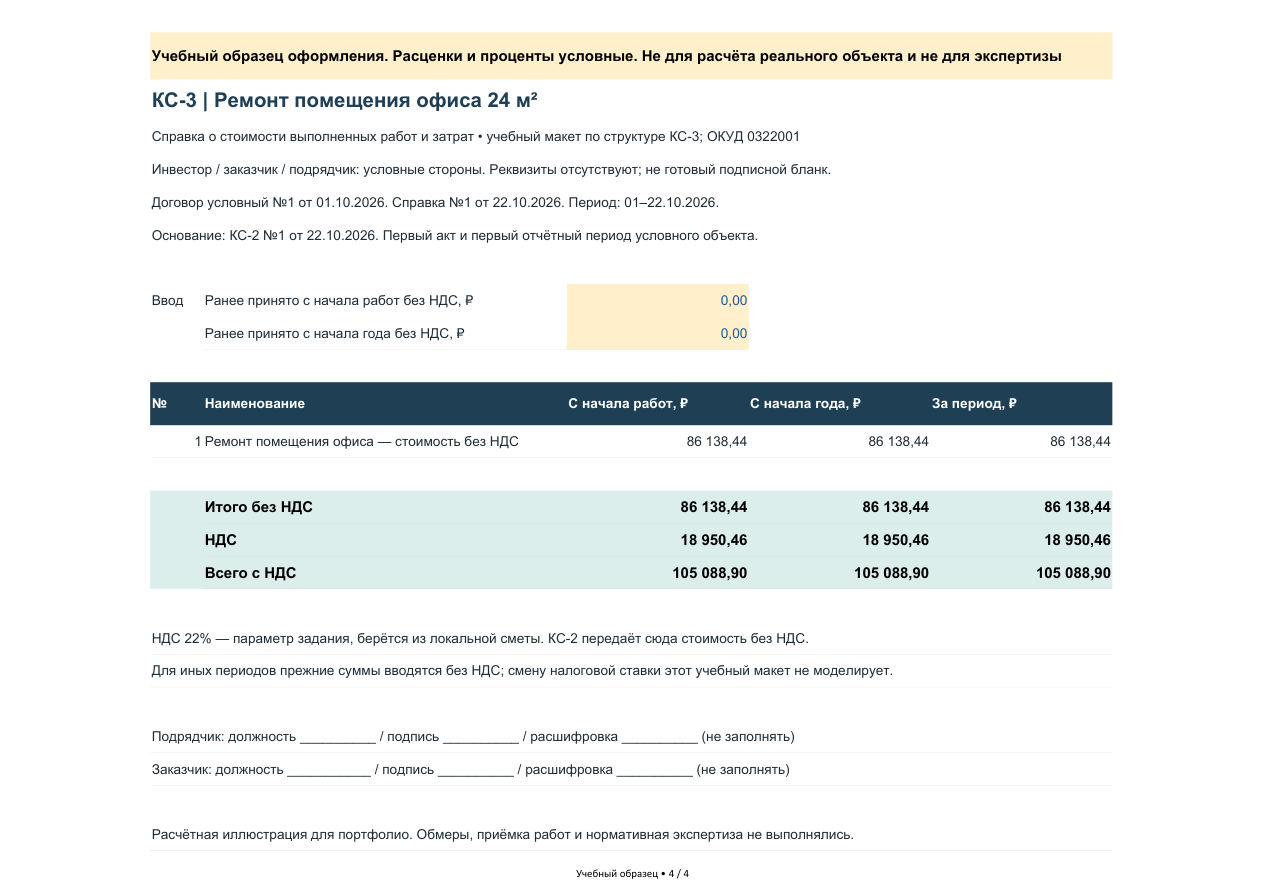Click the «Заказчик: должность» signature line
This screenshot has height=893, width=1263.
[471, 770]
